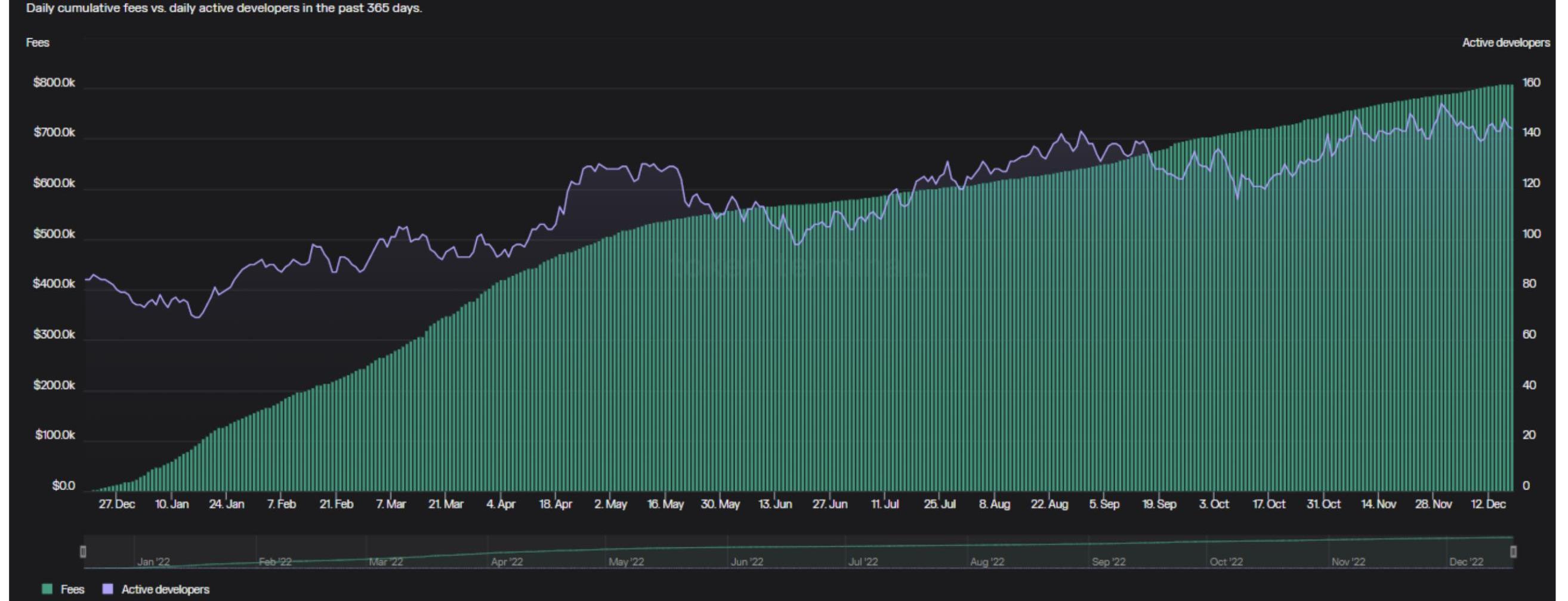Viewport: 1568px width, 601px height.
Task: Click the Fees axis title at top left
Action: tap(38, 42)
